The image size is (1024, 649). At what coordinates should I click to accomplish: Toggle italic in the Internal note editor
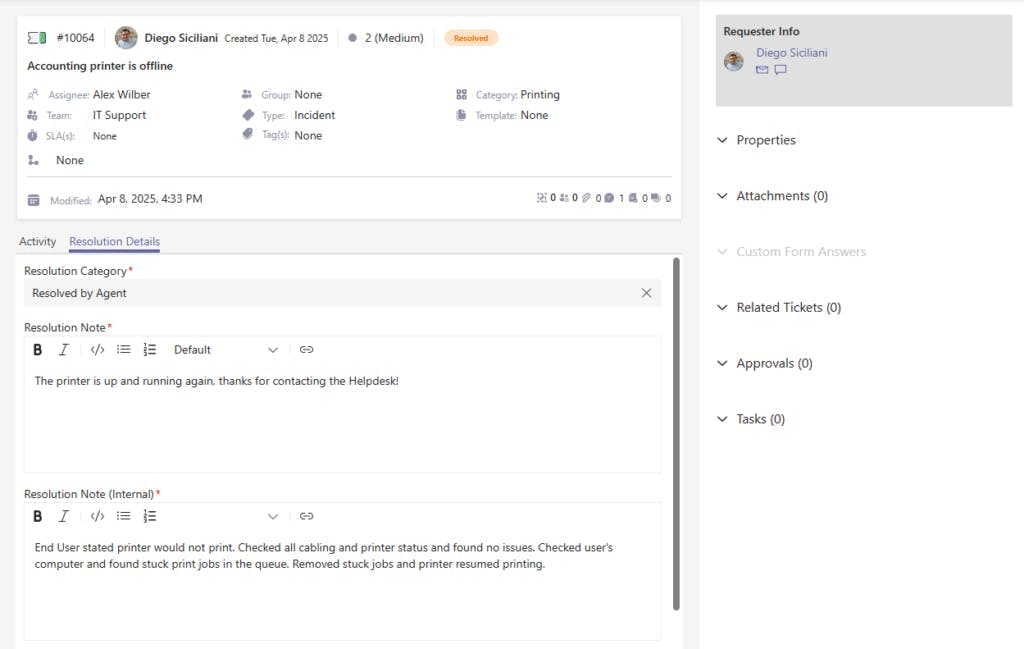pos(63,516)
